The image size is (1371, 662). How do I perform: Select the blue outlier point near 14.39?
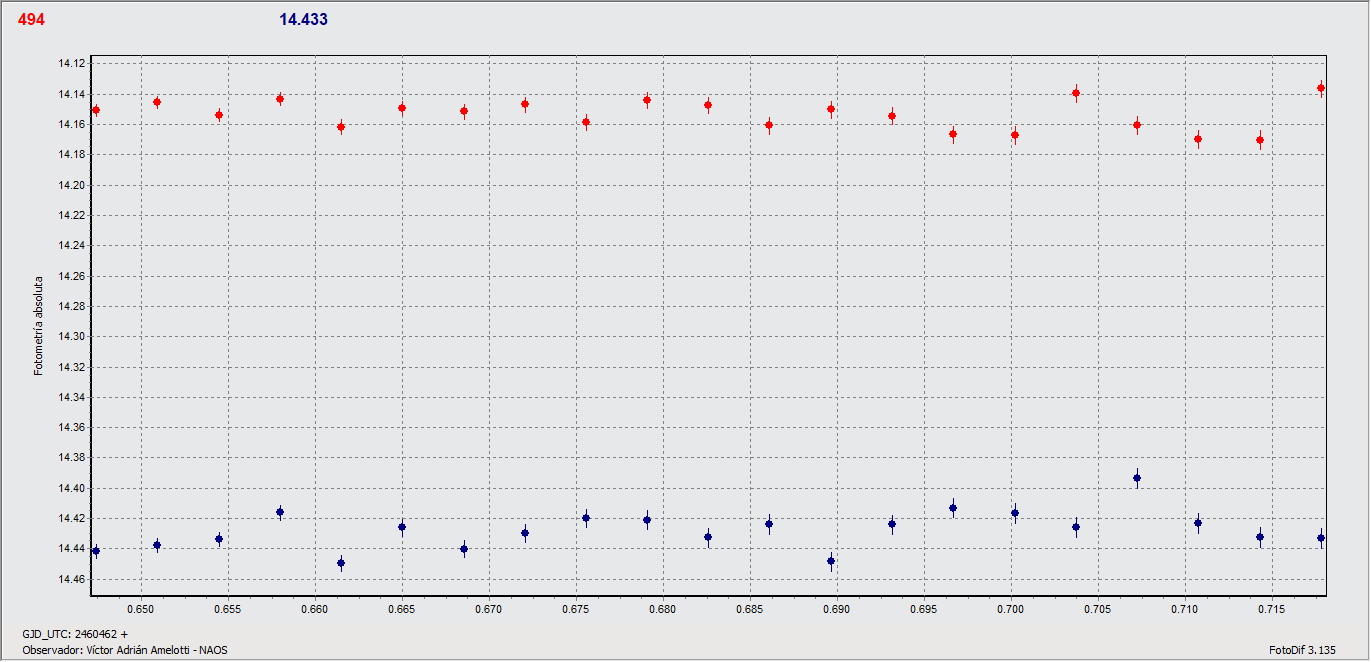click(x=1137, y=478)
